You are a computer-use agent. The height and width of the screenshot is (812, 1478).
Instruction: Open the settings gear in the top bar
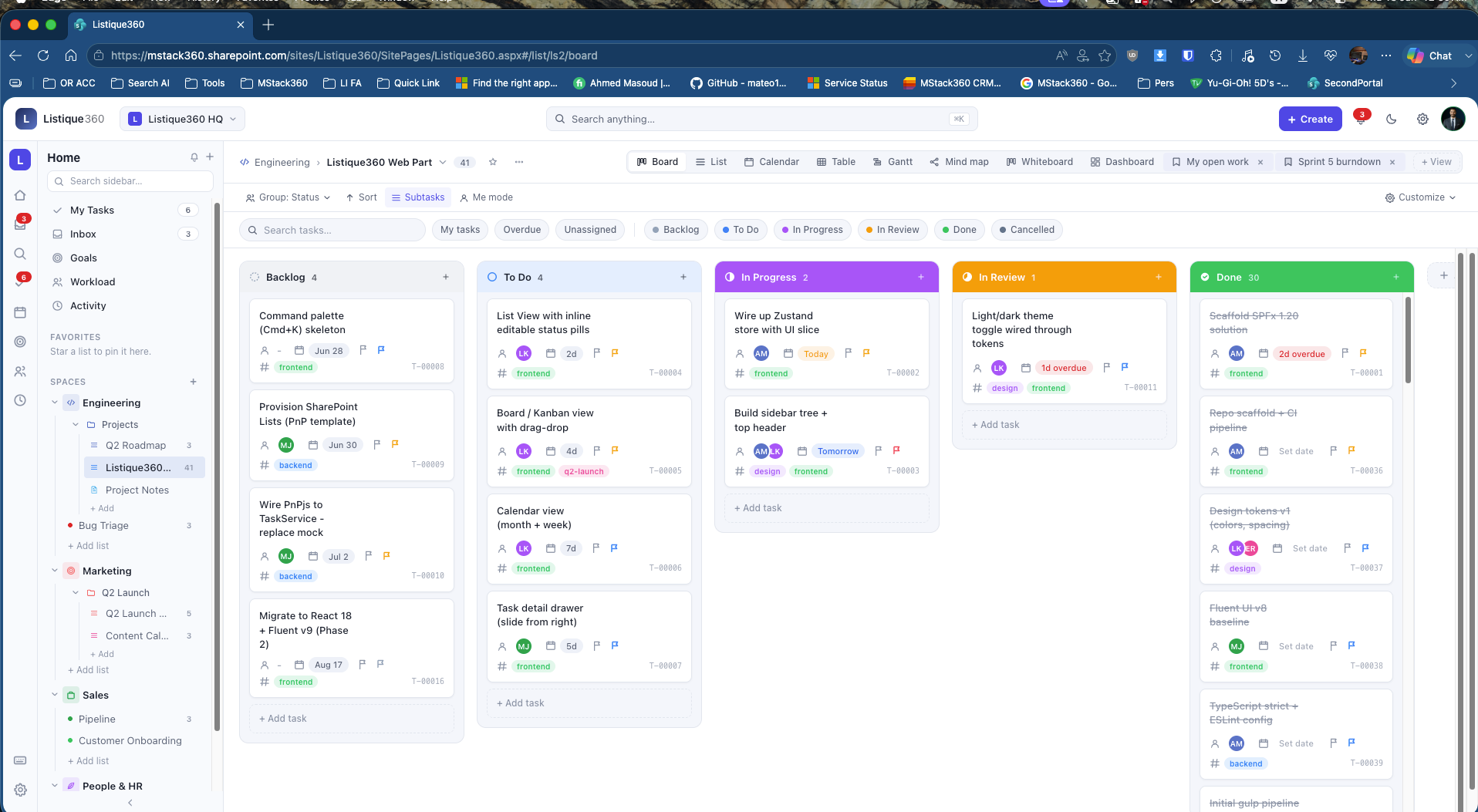click(1422, 119)
